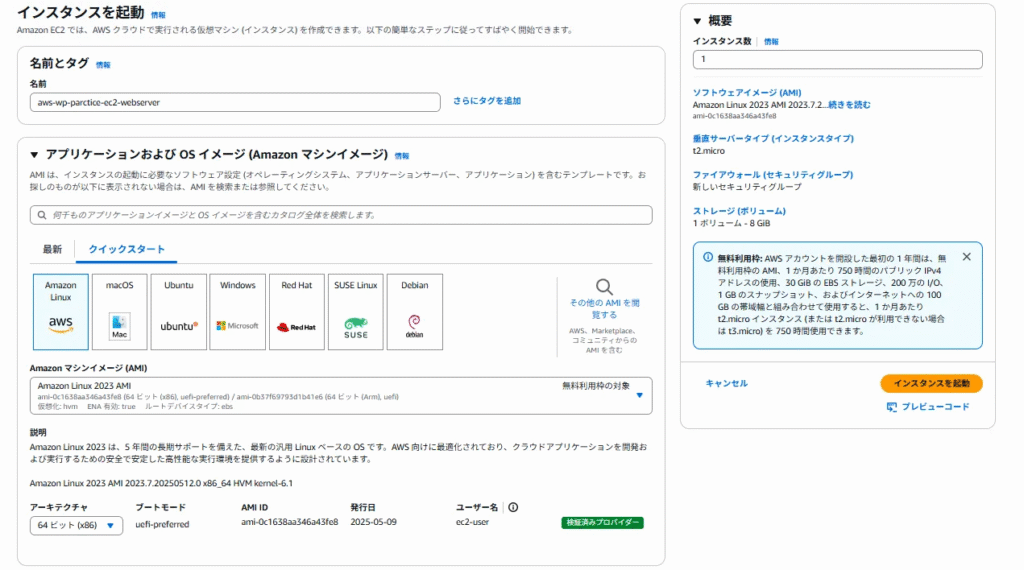The width and height of the screenshot is (1024, 570).
Task: Click 情報 link beside インスタンス数
Action: pyautogui.click(x=771, y=42)
